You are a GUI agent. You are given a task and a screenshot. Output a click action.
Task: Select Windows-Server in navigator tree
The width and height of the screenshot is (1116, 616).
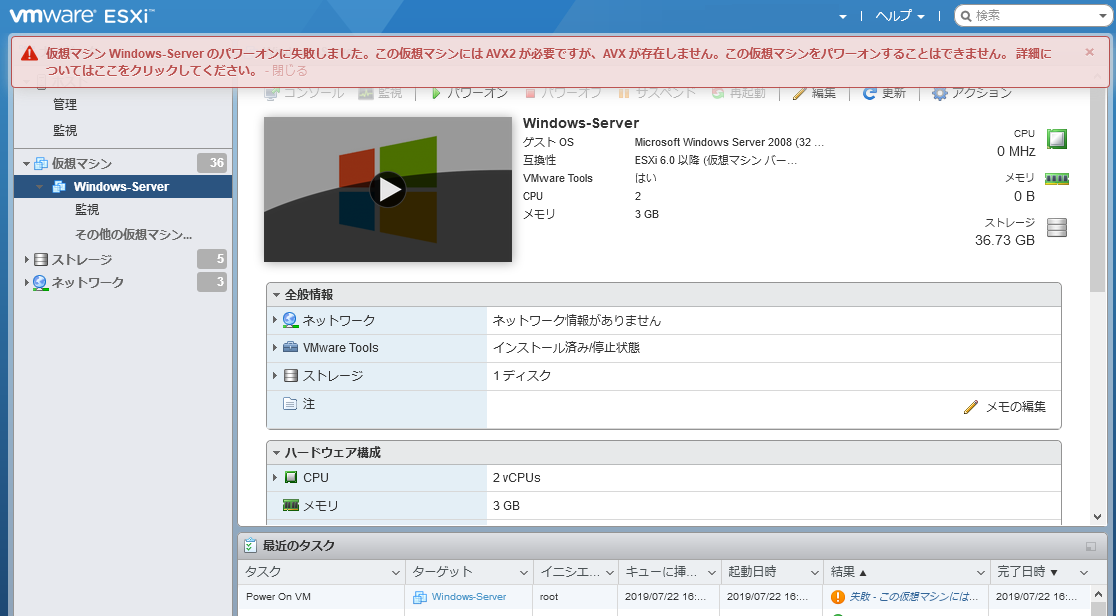tap(123, 187)
